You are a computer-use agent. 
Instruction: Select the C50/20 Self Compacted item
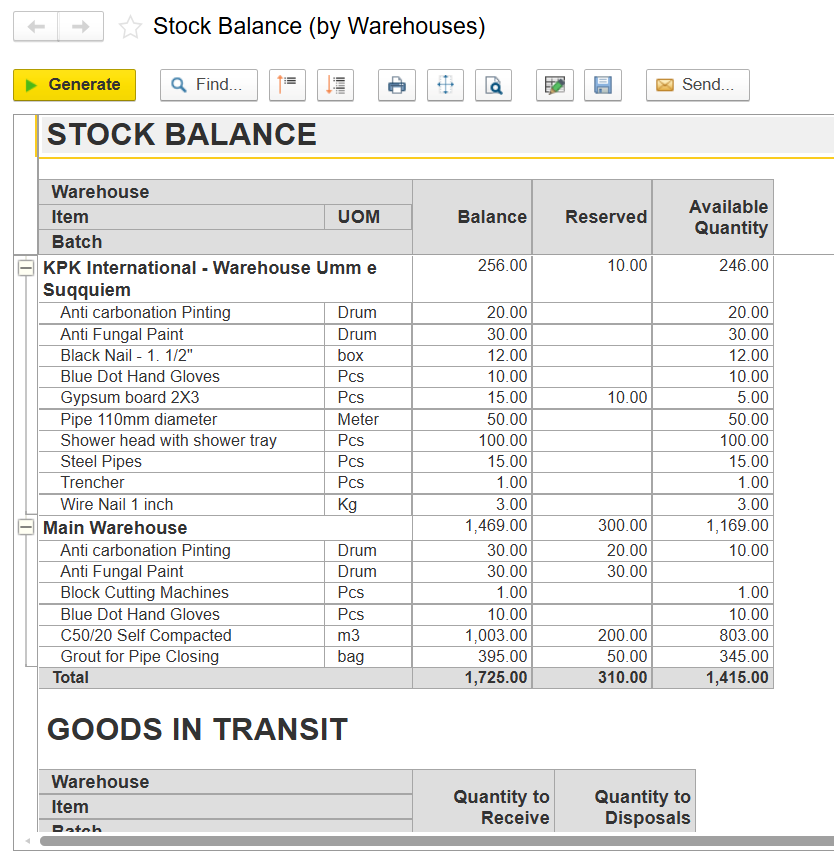coord(146,635)
